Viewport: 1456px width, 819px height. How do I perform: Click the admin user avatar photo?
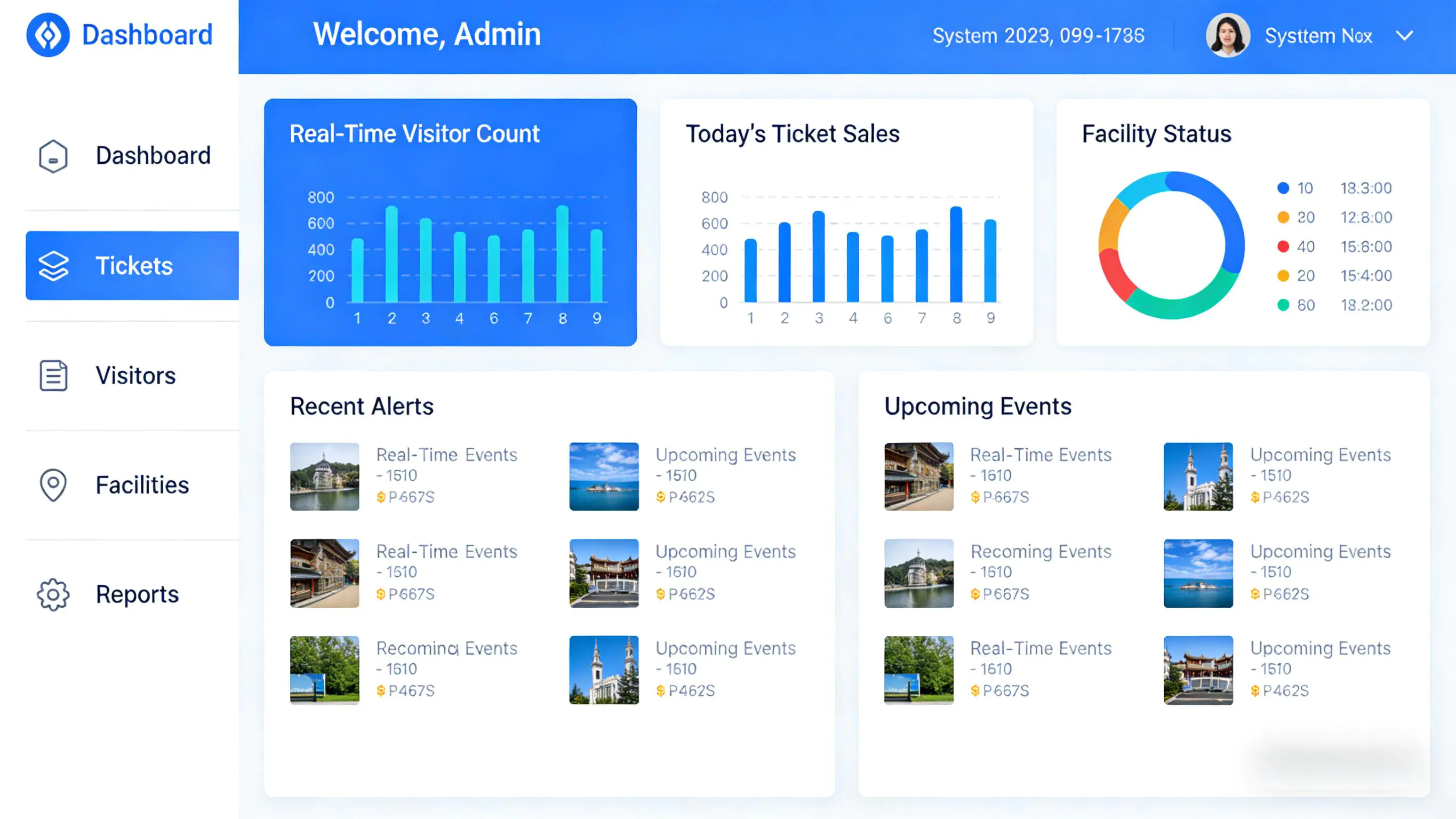[x=1227, y=36]
